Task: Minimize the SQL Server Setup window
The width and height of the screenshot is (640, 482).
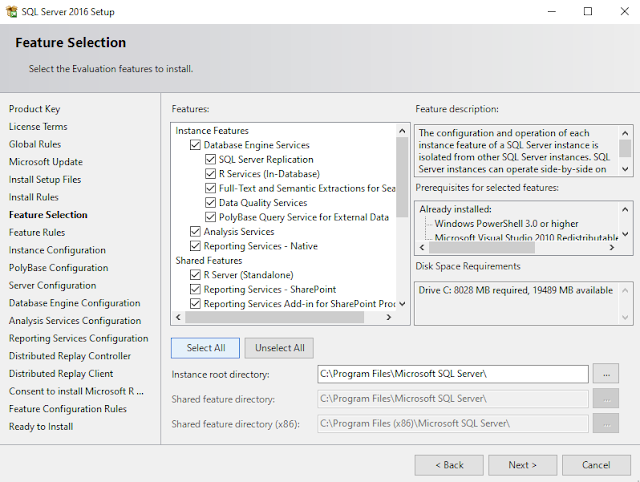Action: pos(552,11)
